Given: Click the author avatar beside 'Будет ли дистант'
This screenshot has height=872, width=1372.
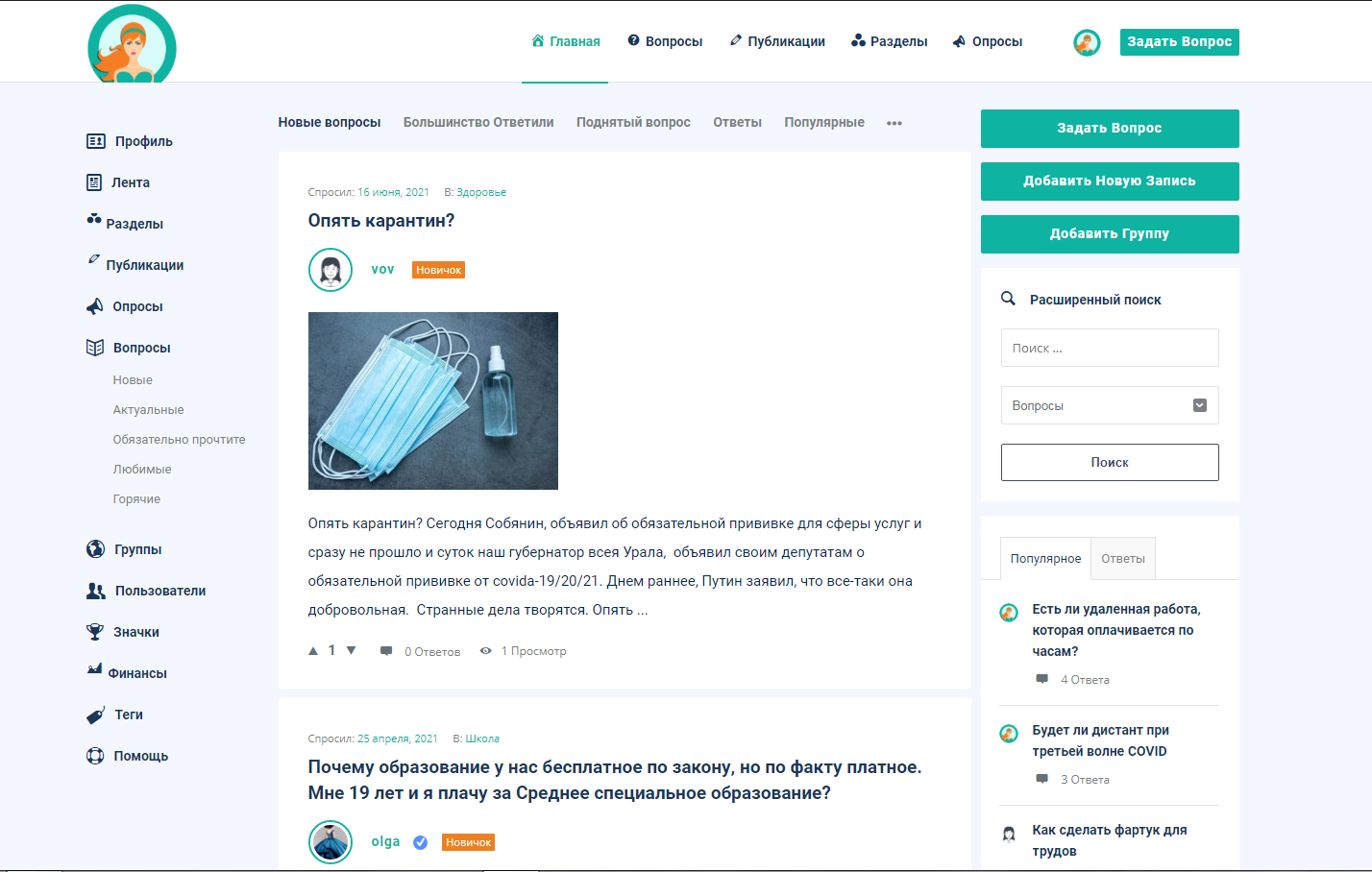Looking at the screenshot, I should coord(1009,734).
